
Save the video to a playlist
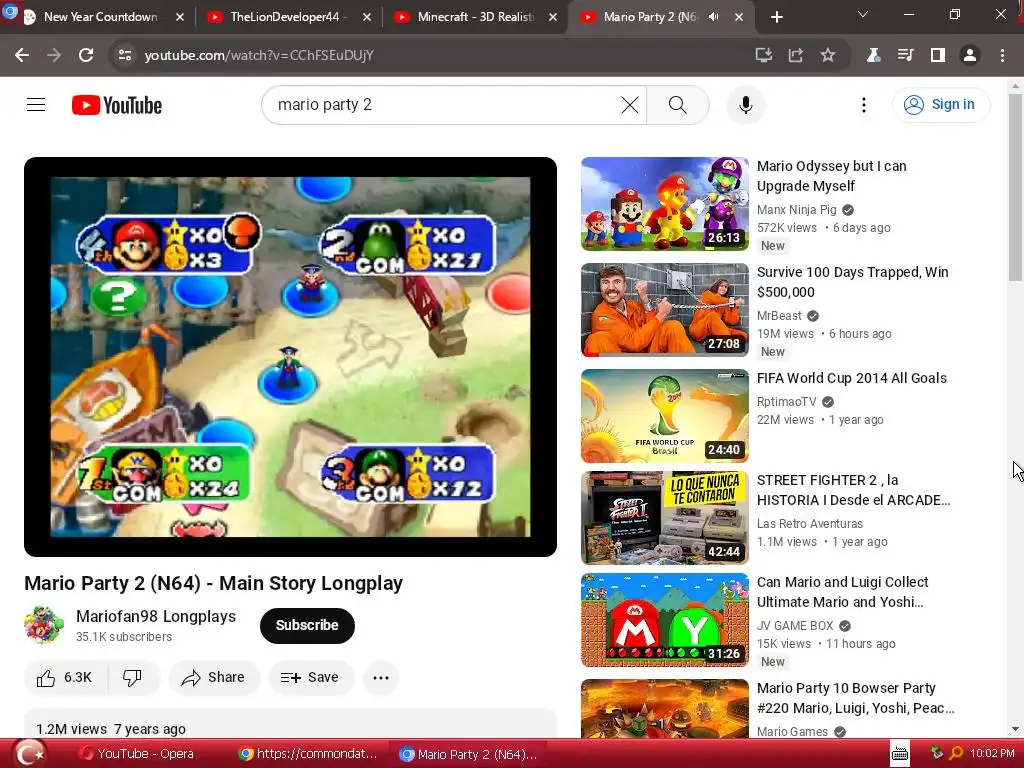[310, 677]
